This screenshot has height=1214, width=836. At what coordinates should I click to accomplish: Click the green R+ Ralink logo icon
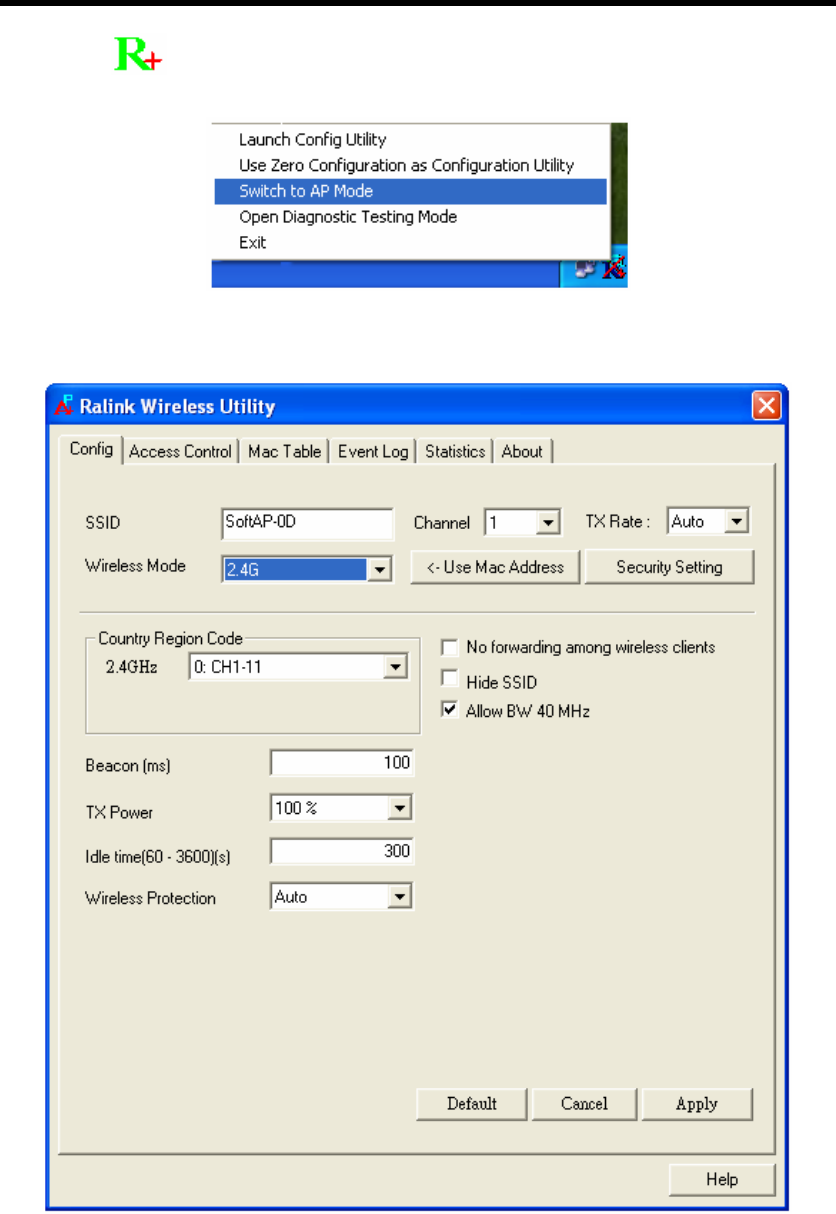pyautogui.click(x=138, y=54)
